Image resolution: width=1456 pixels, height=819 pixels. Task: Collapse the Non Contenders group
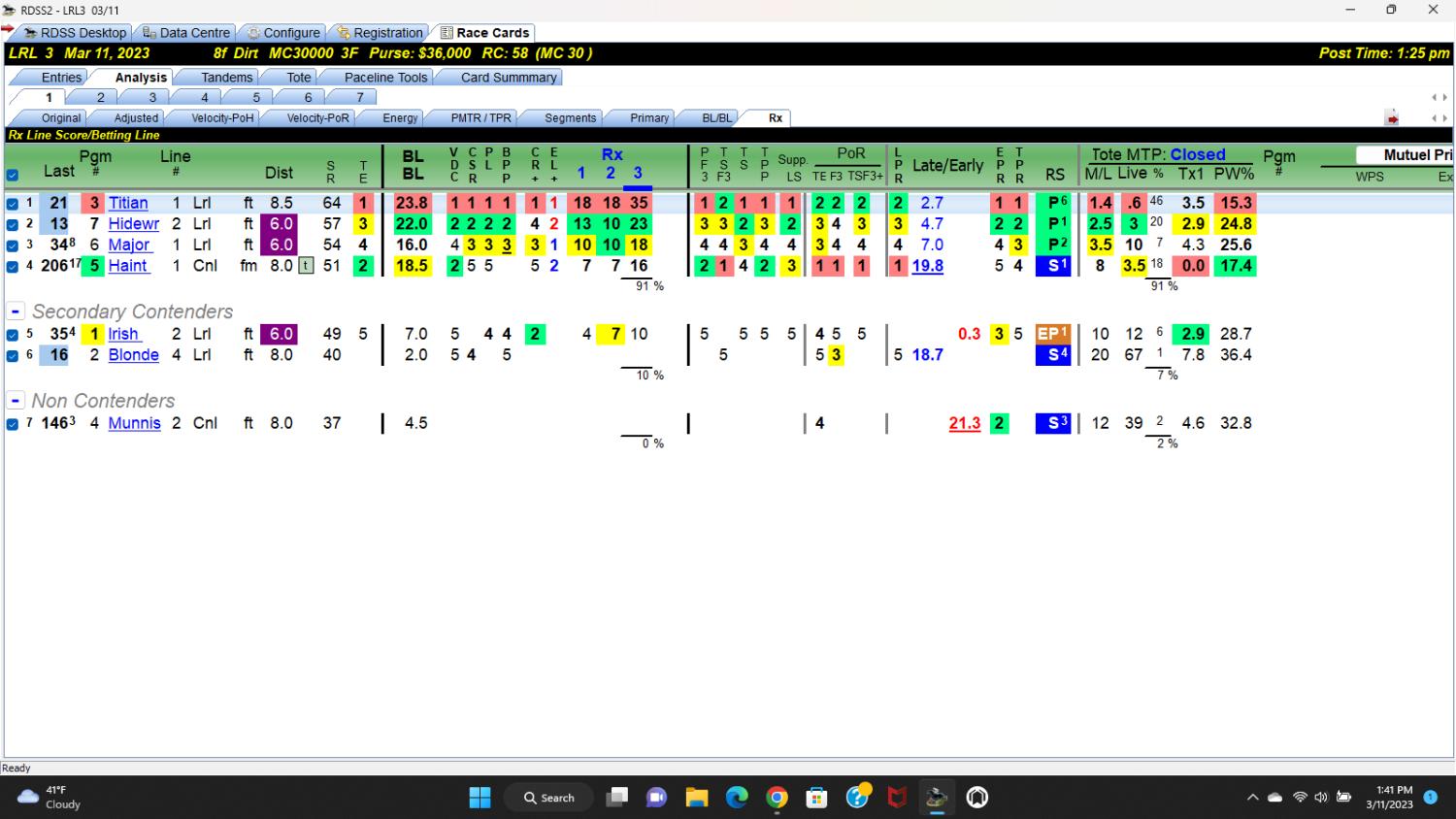click(x=16, y=401)
